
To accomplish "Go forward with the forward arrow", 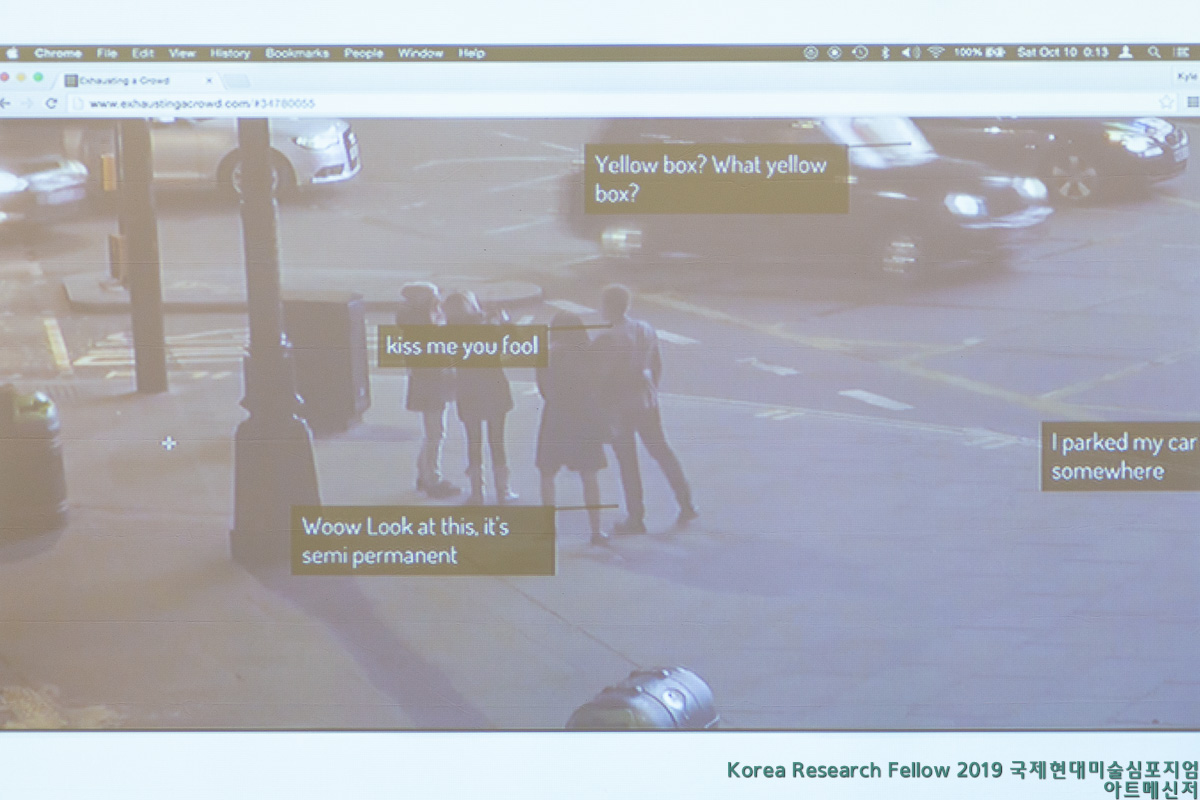I will (x=28, y=103).
